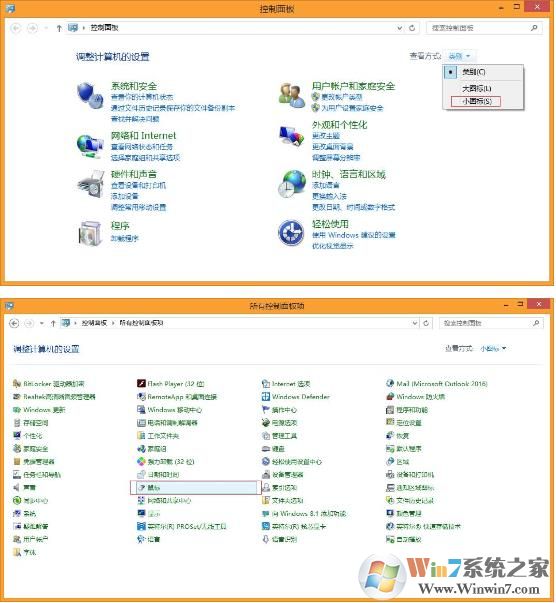Open the 用户帐户和家庭安全 people icon
This screenshot has height=603, width=556.
point(291,95)
